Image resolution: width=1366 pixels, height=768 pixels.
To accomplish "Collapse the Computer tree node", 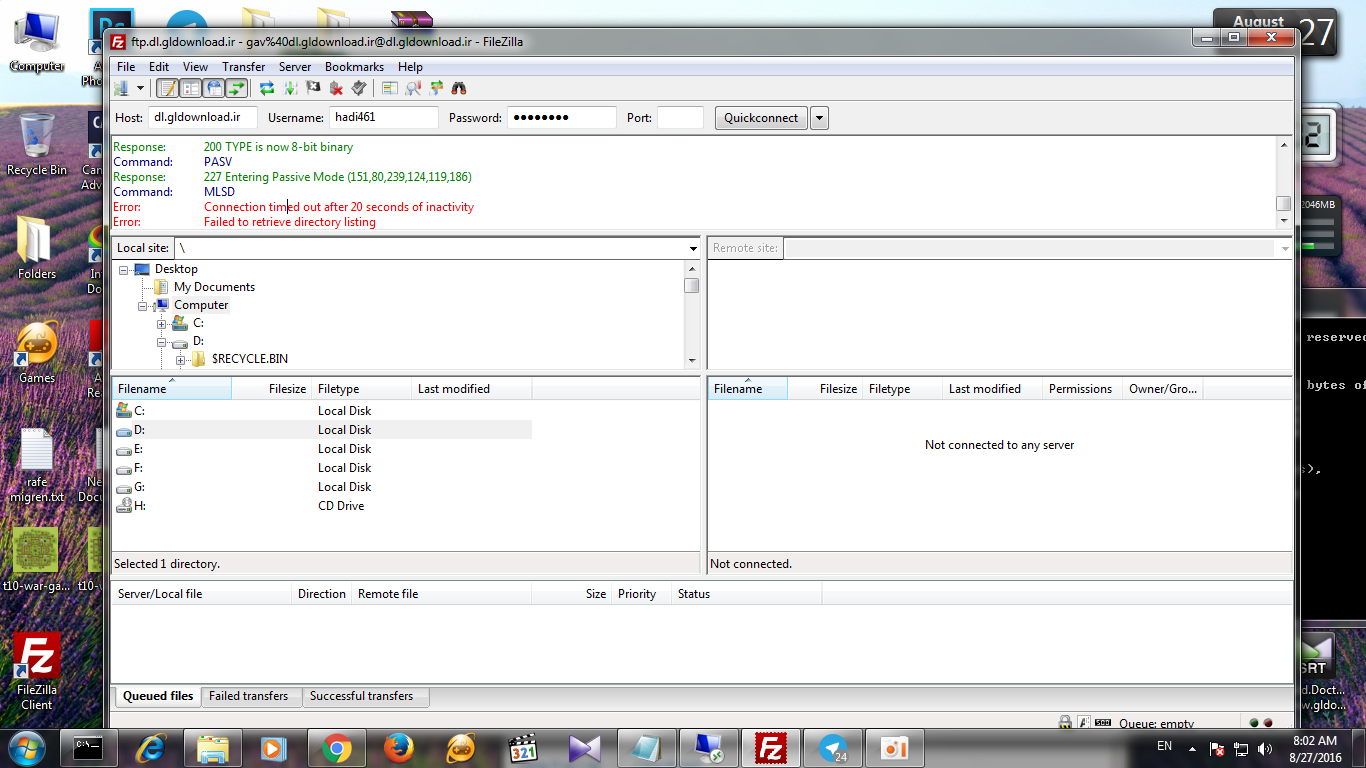I will (143, 305).
